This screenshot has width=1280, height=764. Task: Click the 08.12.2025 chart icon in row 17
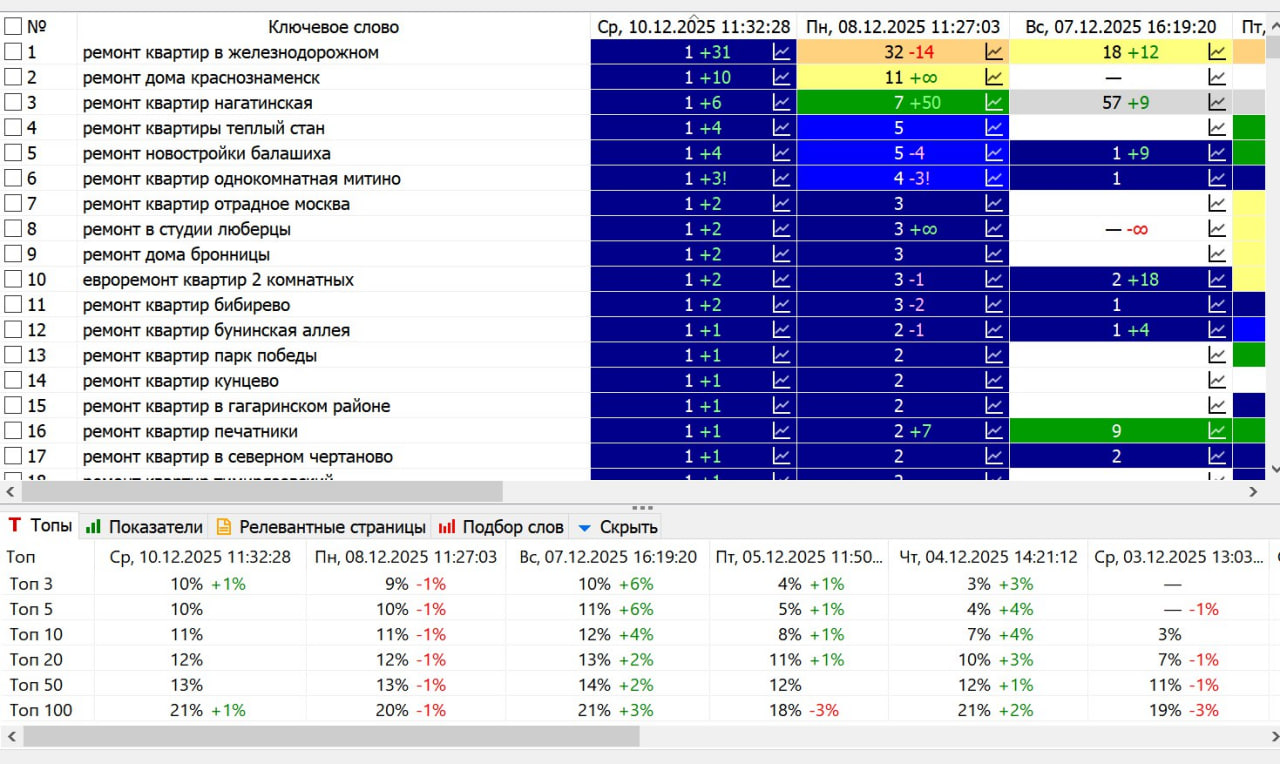pyautogui.click(x=994, y=456)
